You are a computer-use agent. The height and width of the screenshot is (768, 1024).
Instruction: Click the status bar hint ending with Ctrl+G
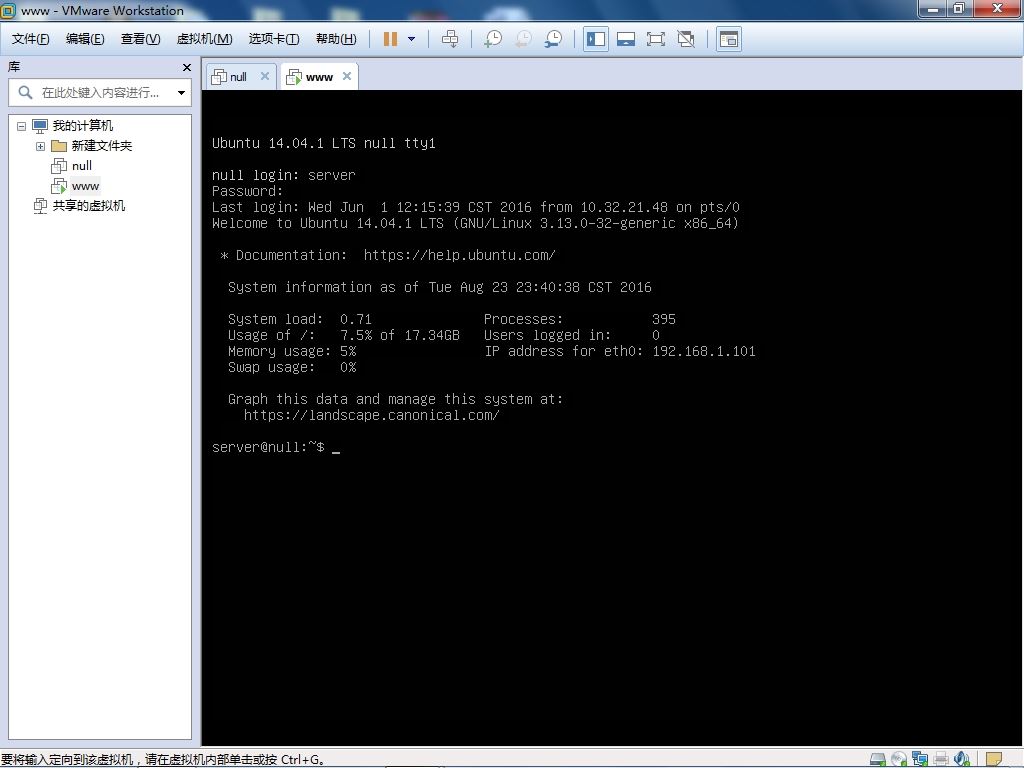(163, 760)
